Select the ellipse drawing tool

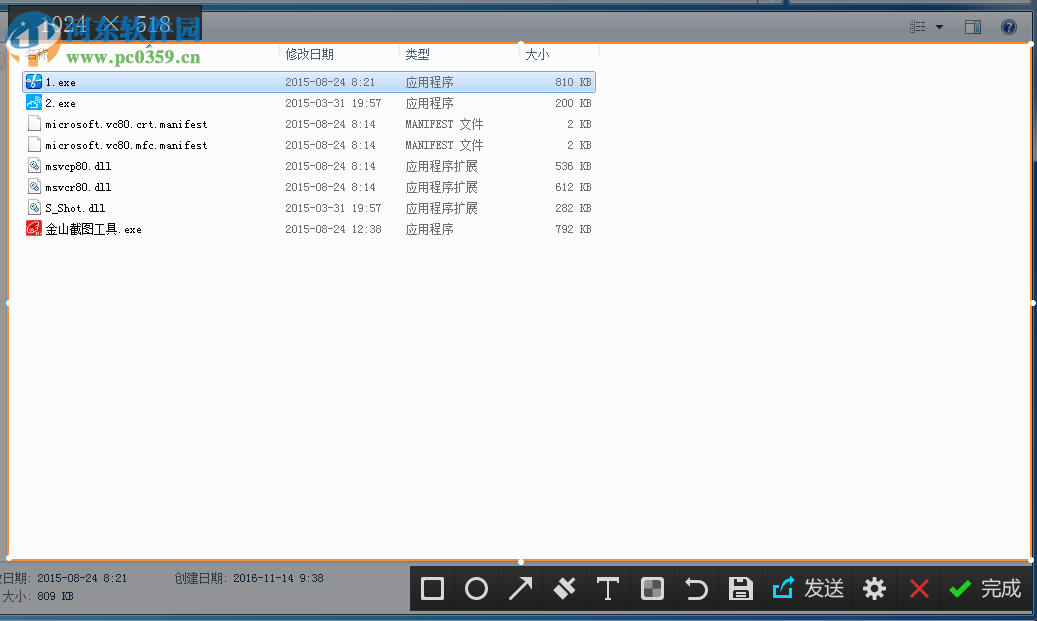pyautogui.click(x=475, y=588)
